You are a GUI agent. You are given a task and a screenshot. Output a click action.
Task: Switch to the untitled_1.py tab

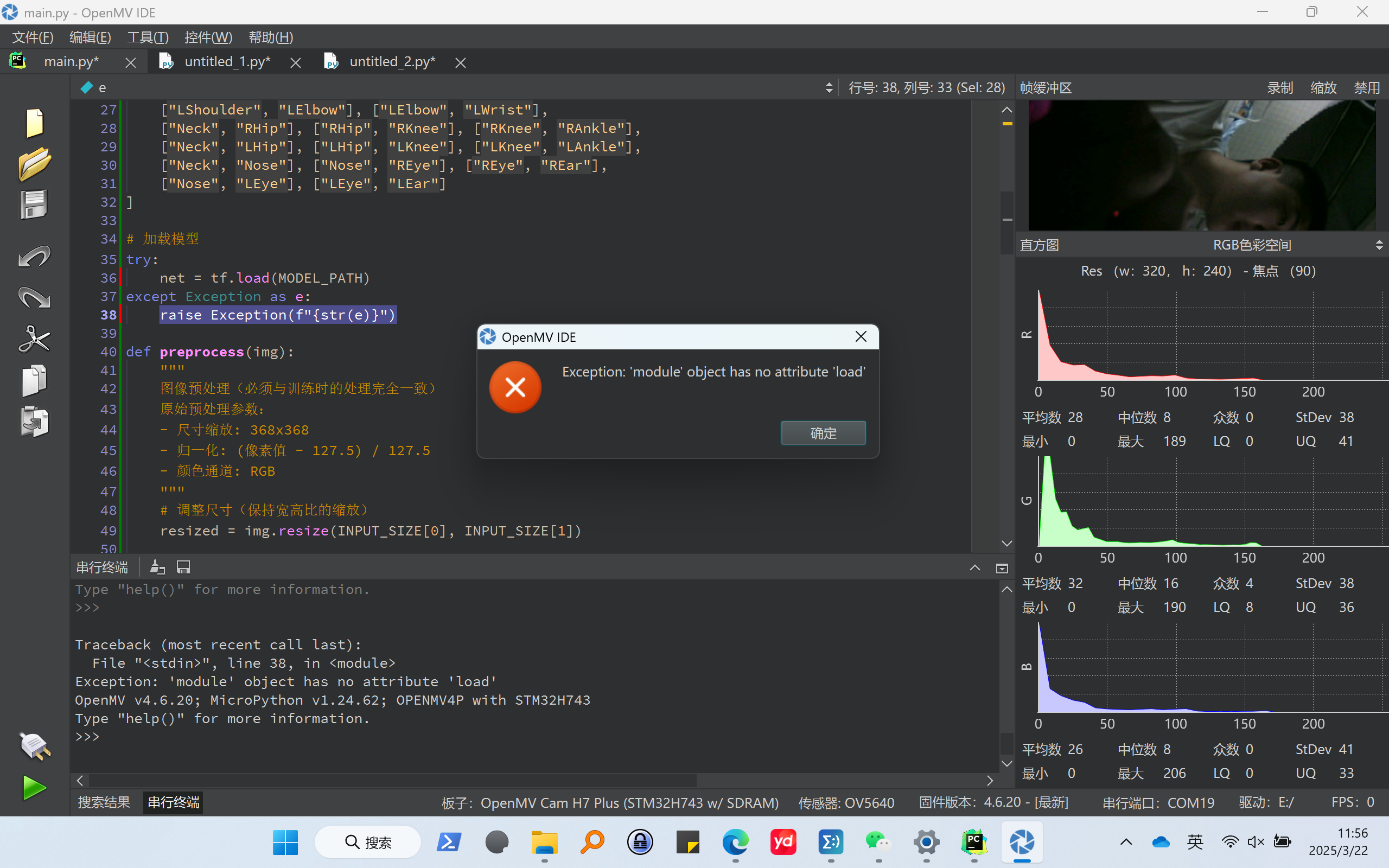(227, 61)
